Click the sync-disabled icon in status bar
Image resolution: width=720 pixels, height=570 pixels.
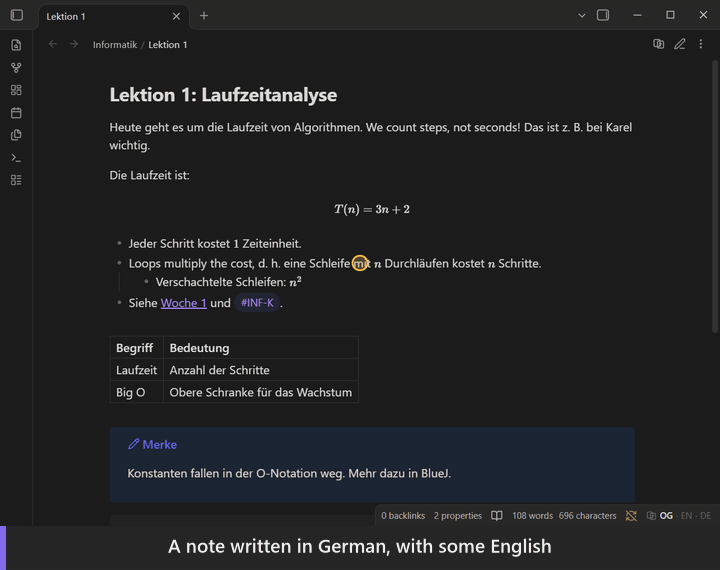[631, 516]
